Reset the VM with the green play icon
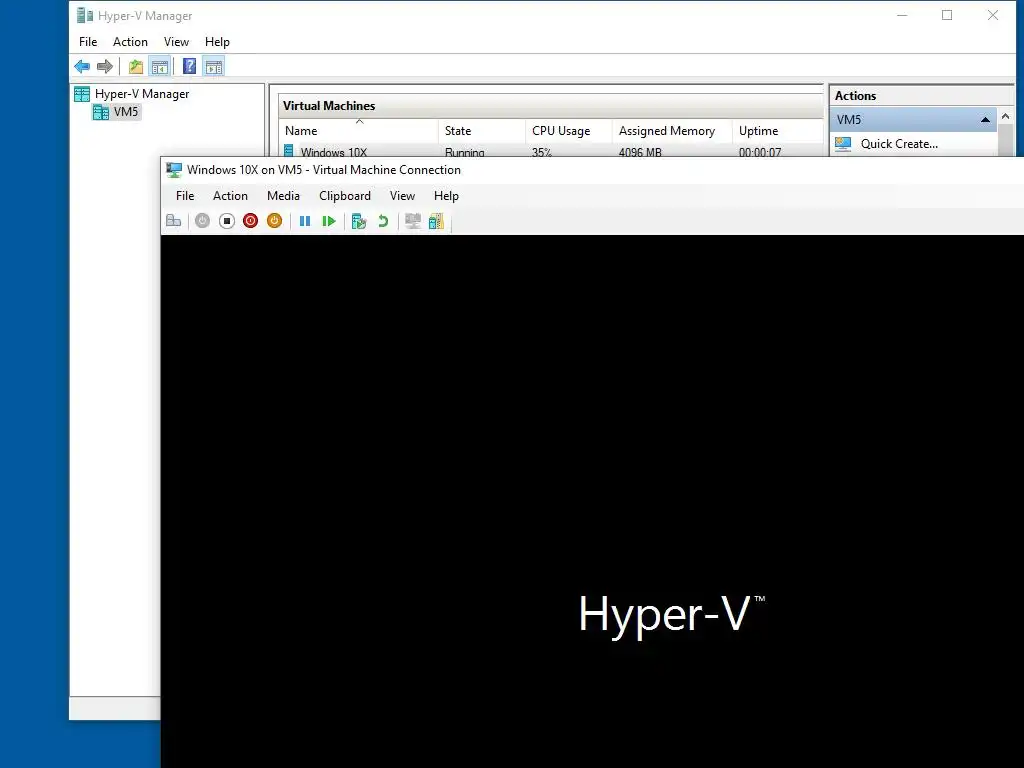This screenshot has width=1024, height=768. coord(328,221)
